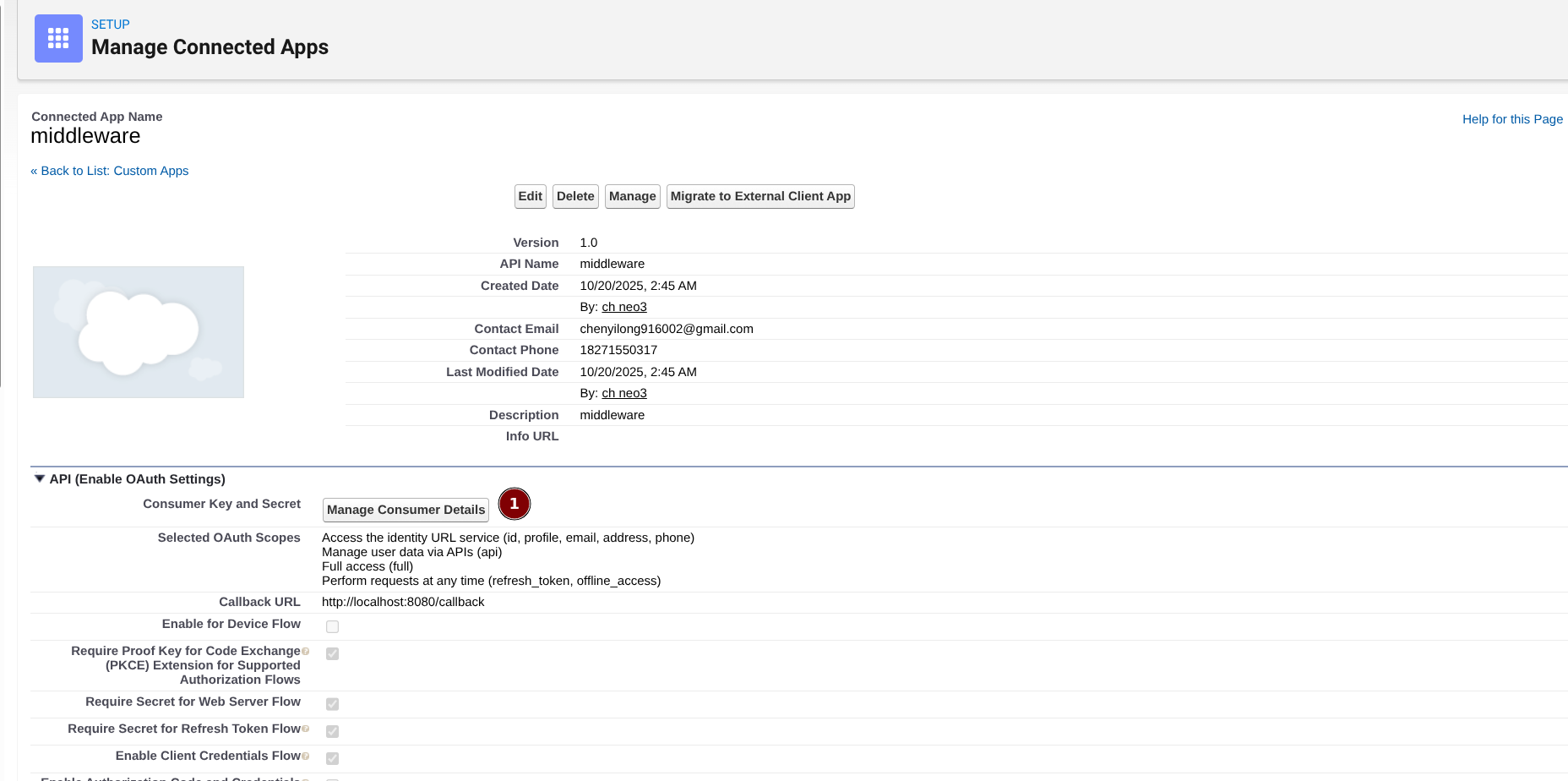
Task: Click the Delete button
Action: pyautogui.click(x=575, y=196)
